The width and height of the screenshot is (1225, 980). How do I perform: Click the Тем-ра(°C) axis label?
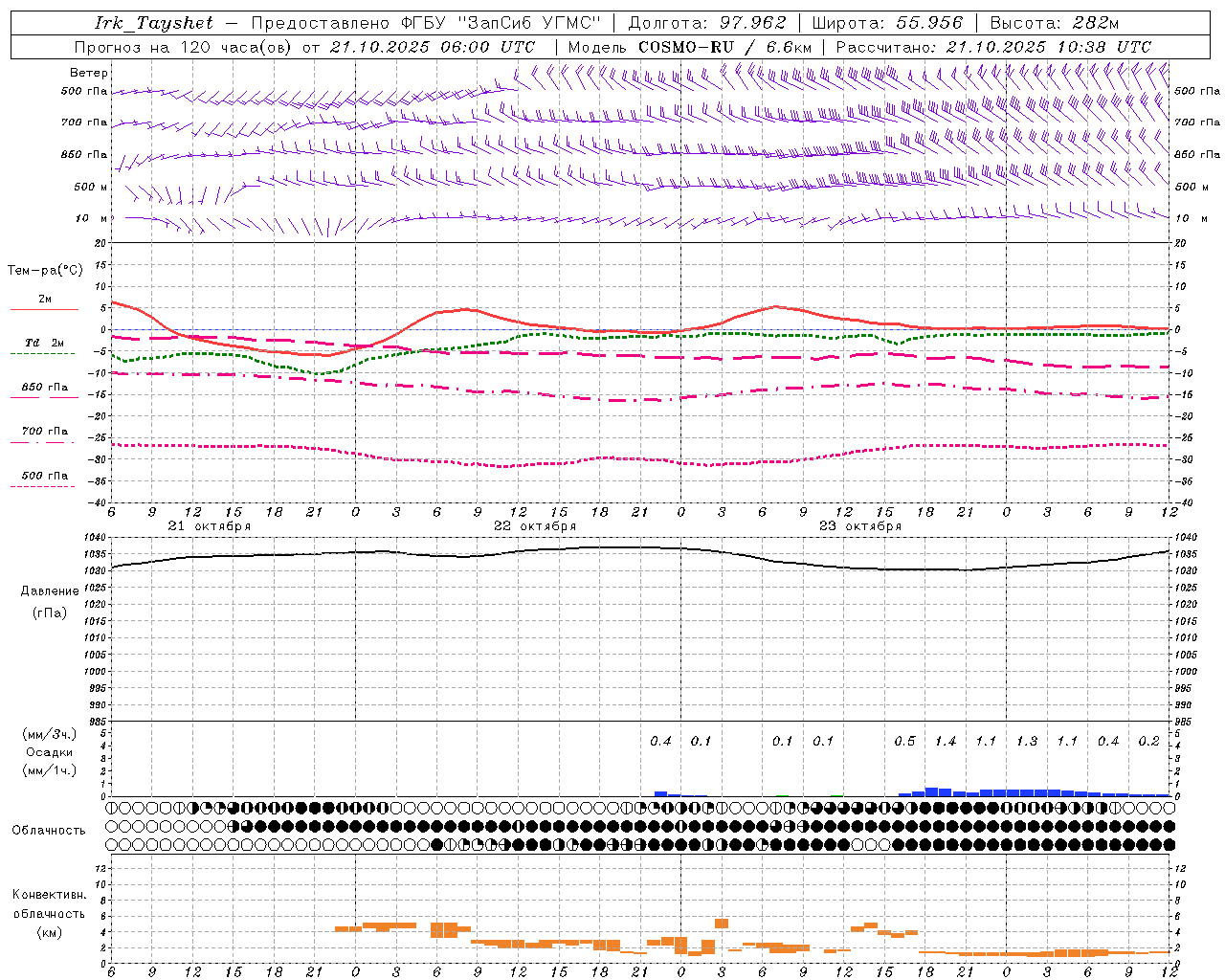pos(46,271)
